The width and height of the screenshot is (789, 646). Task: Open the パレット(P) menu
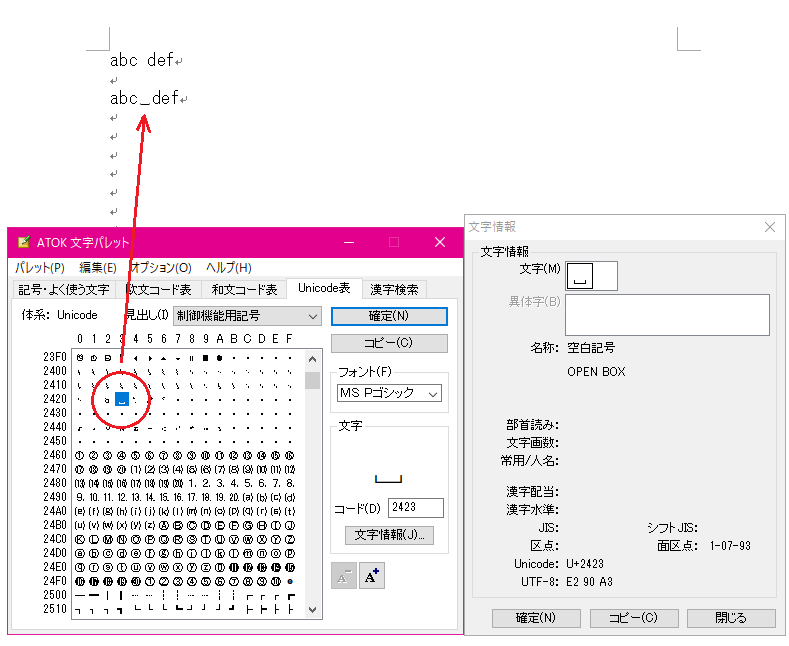[39, 267]
